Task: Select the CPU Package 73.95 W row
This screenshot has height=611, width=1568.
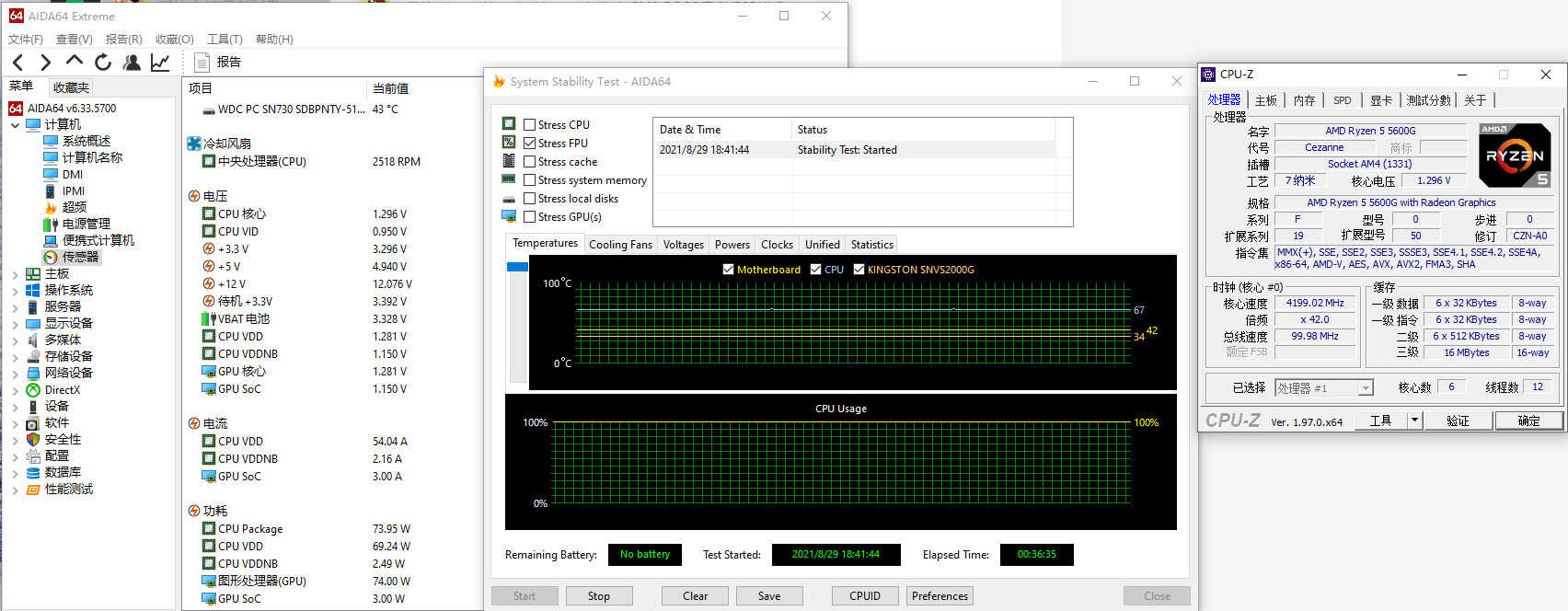Action: pyautogui.click(x=332, y=529)
